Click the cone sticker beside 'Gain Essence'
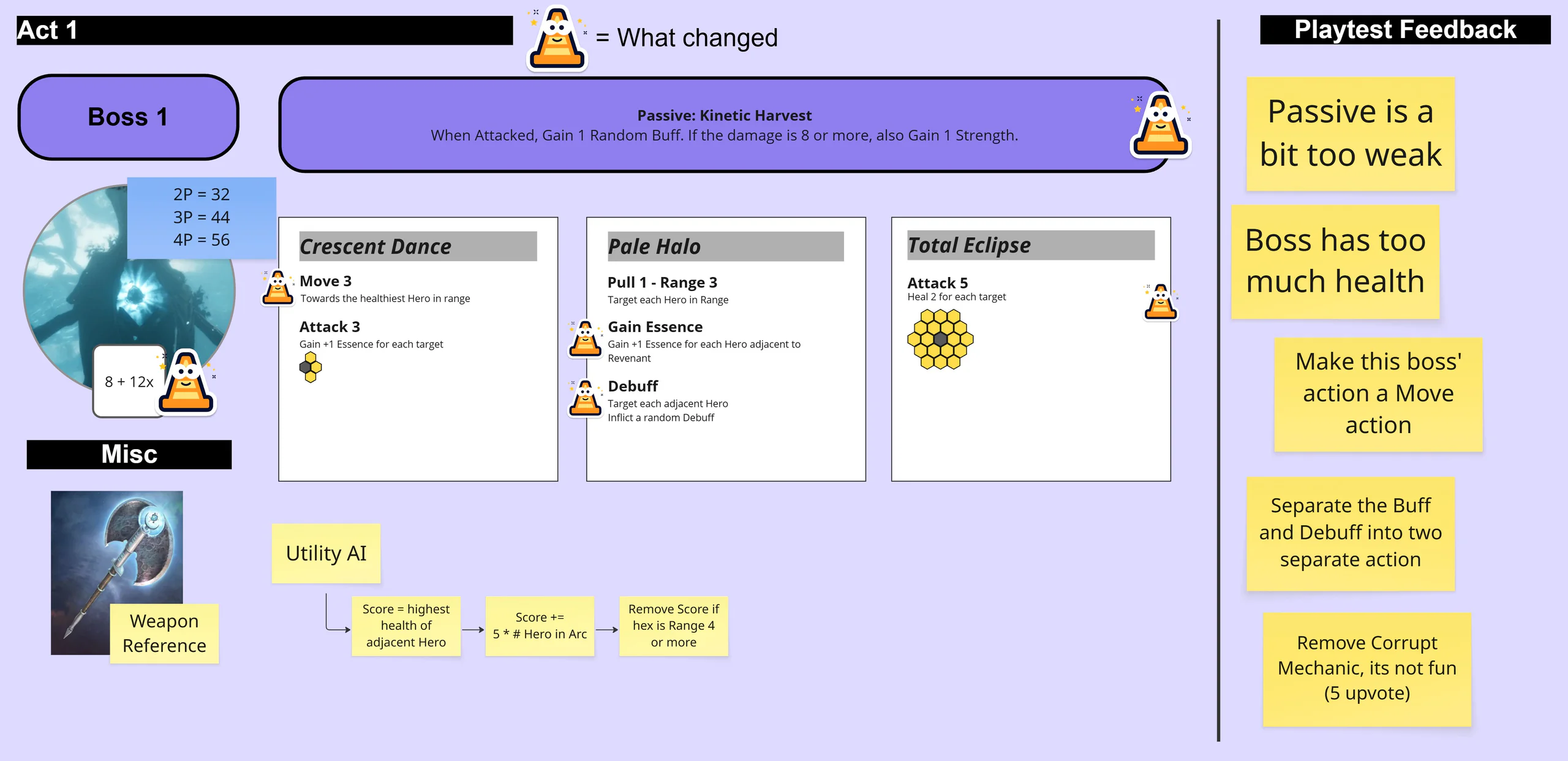1568x761 pixels. pyautogui.click(x=585, y=338)
